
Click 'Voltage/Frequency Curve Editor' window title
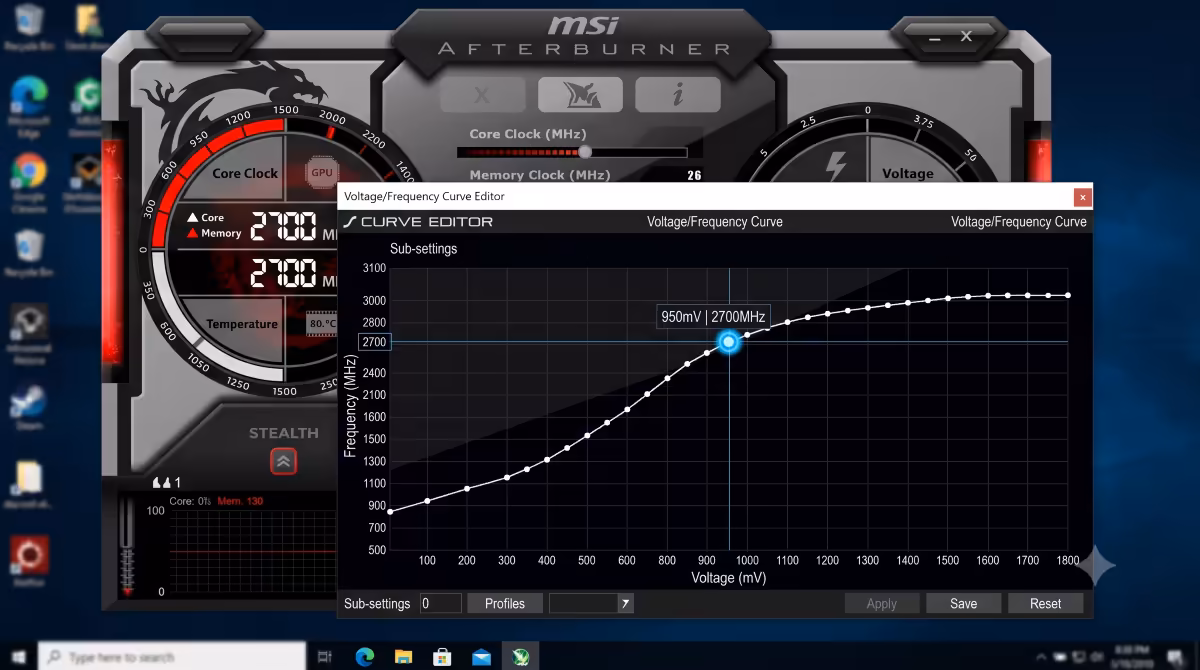point(425,197)
